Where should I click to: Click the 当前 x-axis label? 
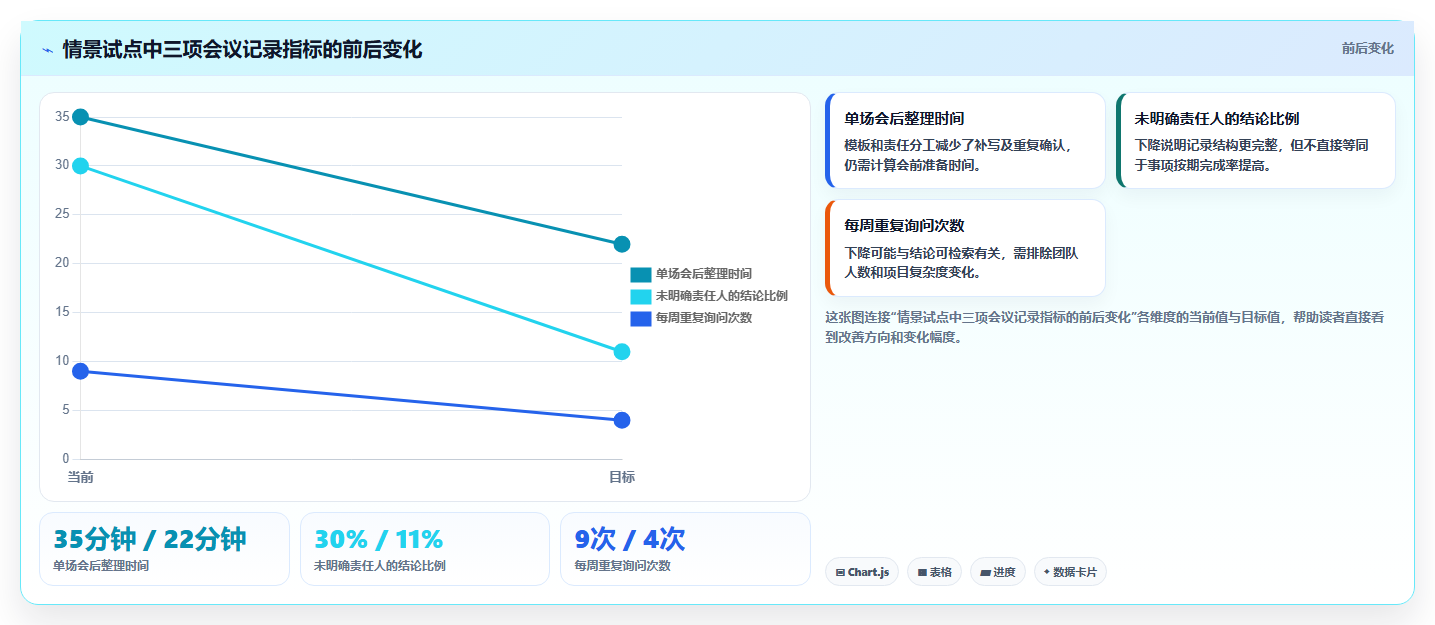(x=80, y=477)
